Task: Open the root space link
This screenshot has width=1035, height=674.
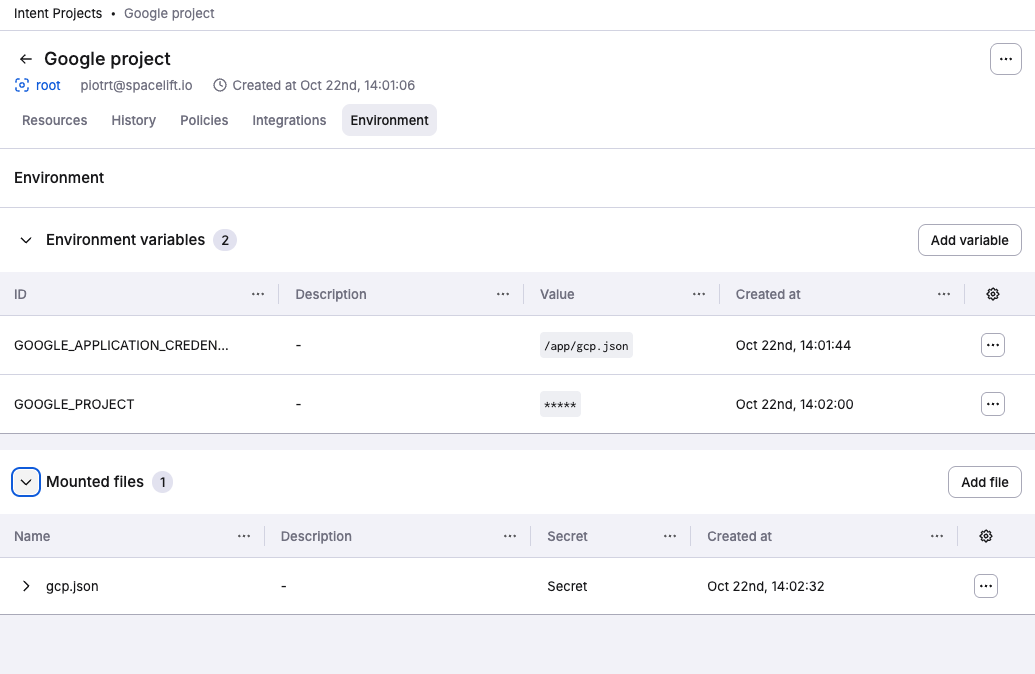Action: [47, 85]
